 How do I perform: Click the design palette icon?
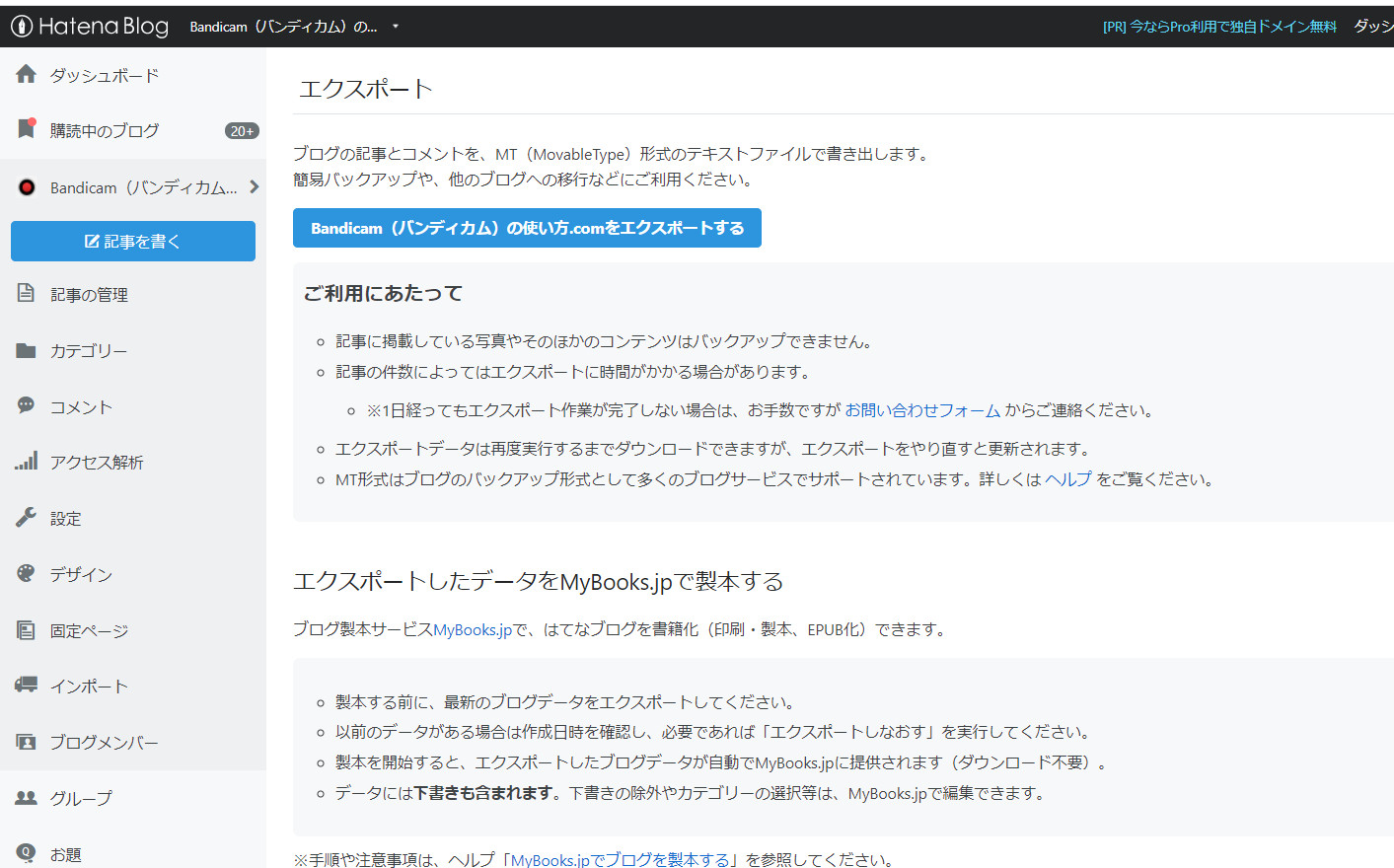point(27,573)
